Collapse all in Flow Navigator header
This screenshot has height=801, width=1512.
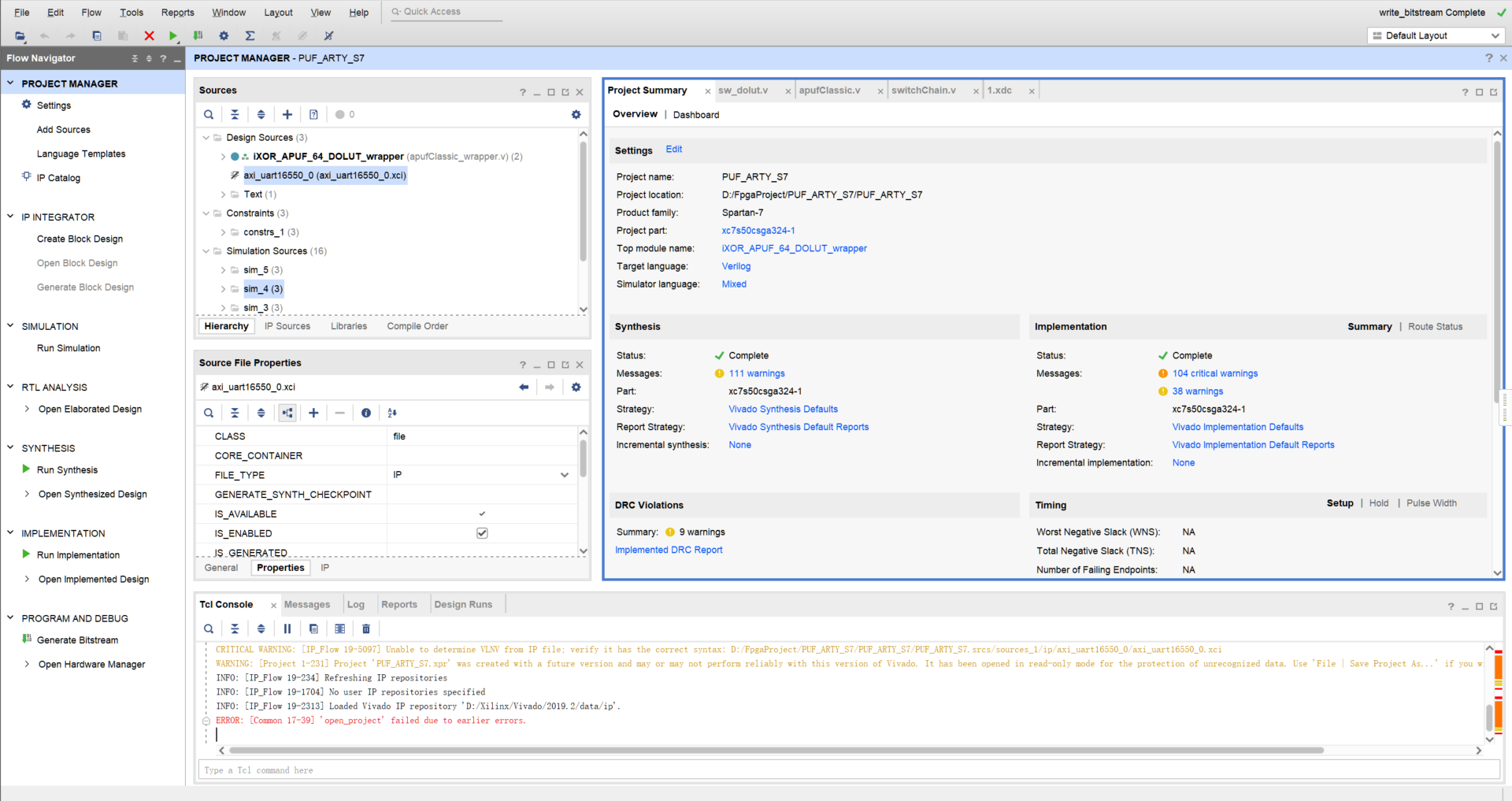135,58
